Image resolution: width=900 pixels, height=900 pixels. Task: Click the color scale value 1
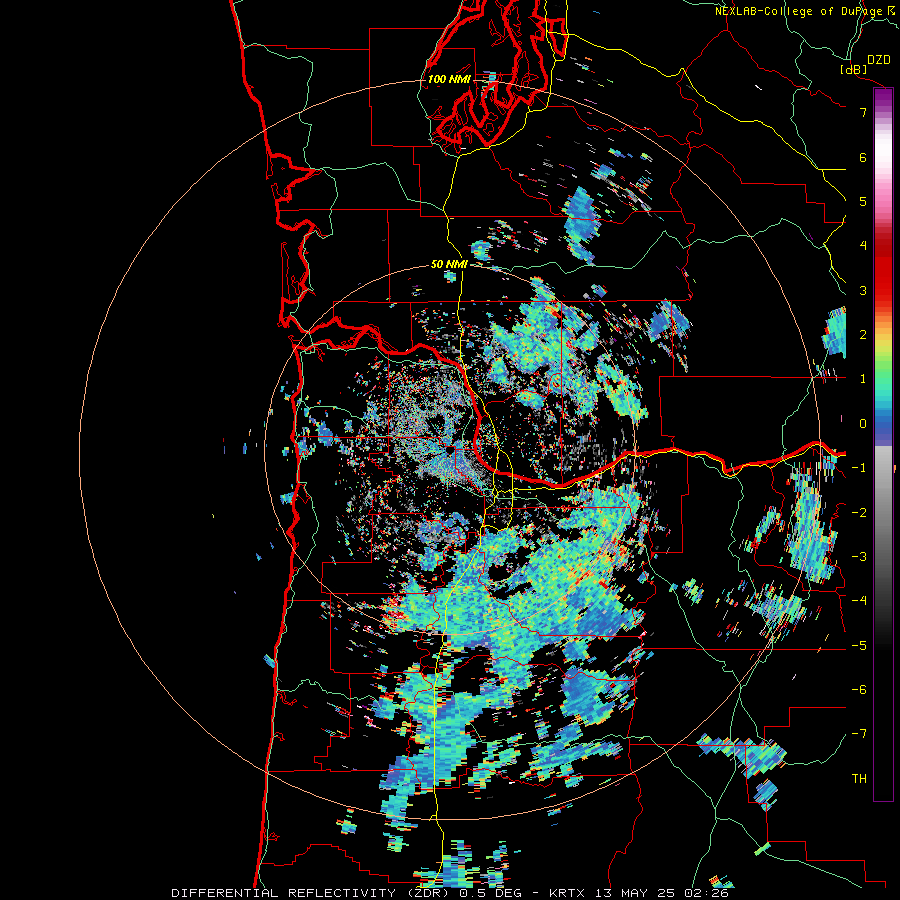(863, 379)
